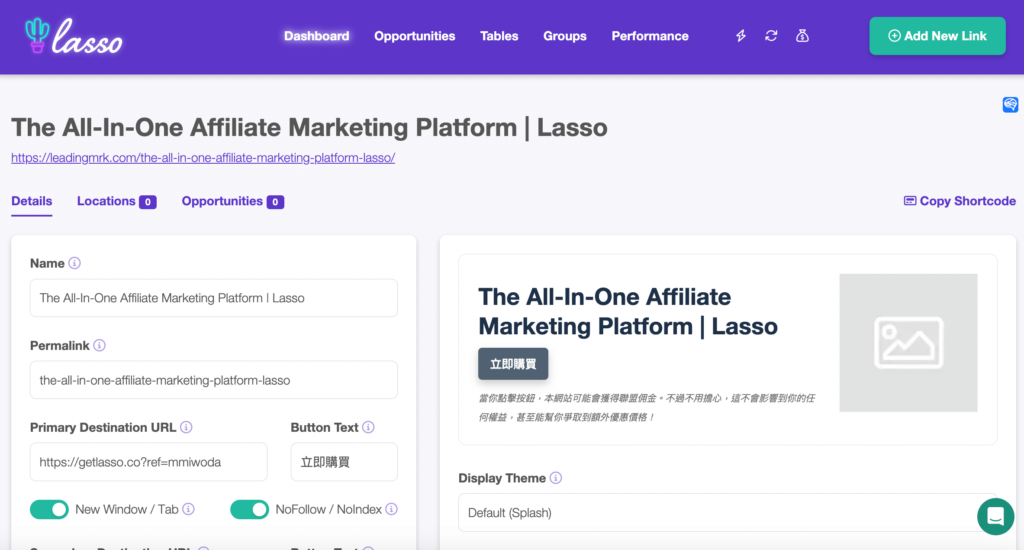Click info icon beside Primary Destination URL

coord(186,427)
